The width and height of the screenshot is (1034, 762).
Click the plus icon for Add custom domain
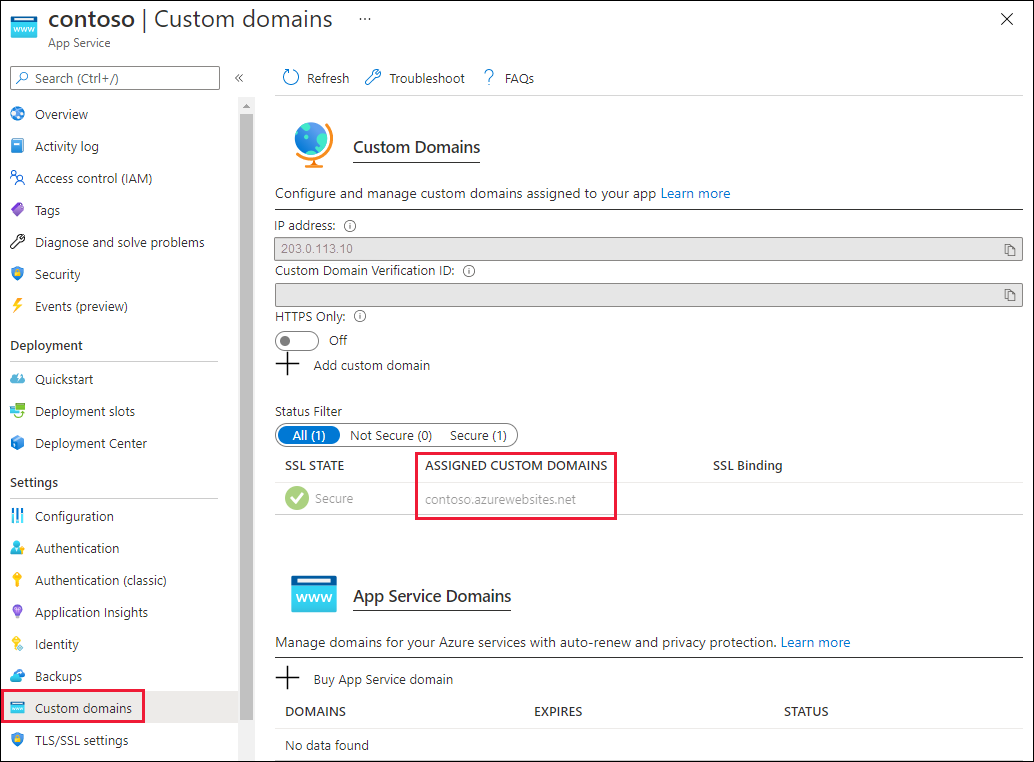click(287, 365)
